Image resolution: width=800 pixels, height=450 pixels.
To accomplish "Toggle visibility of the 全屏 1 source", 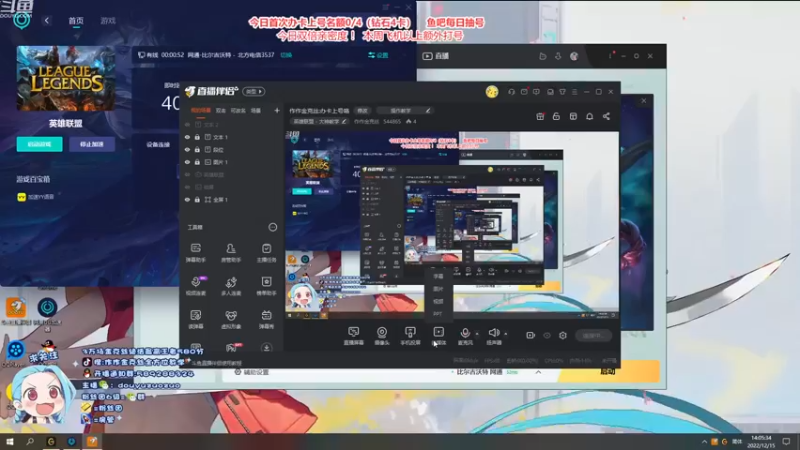I will (x=187, y=200).
